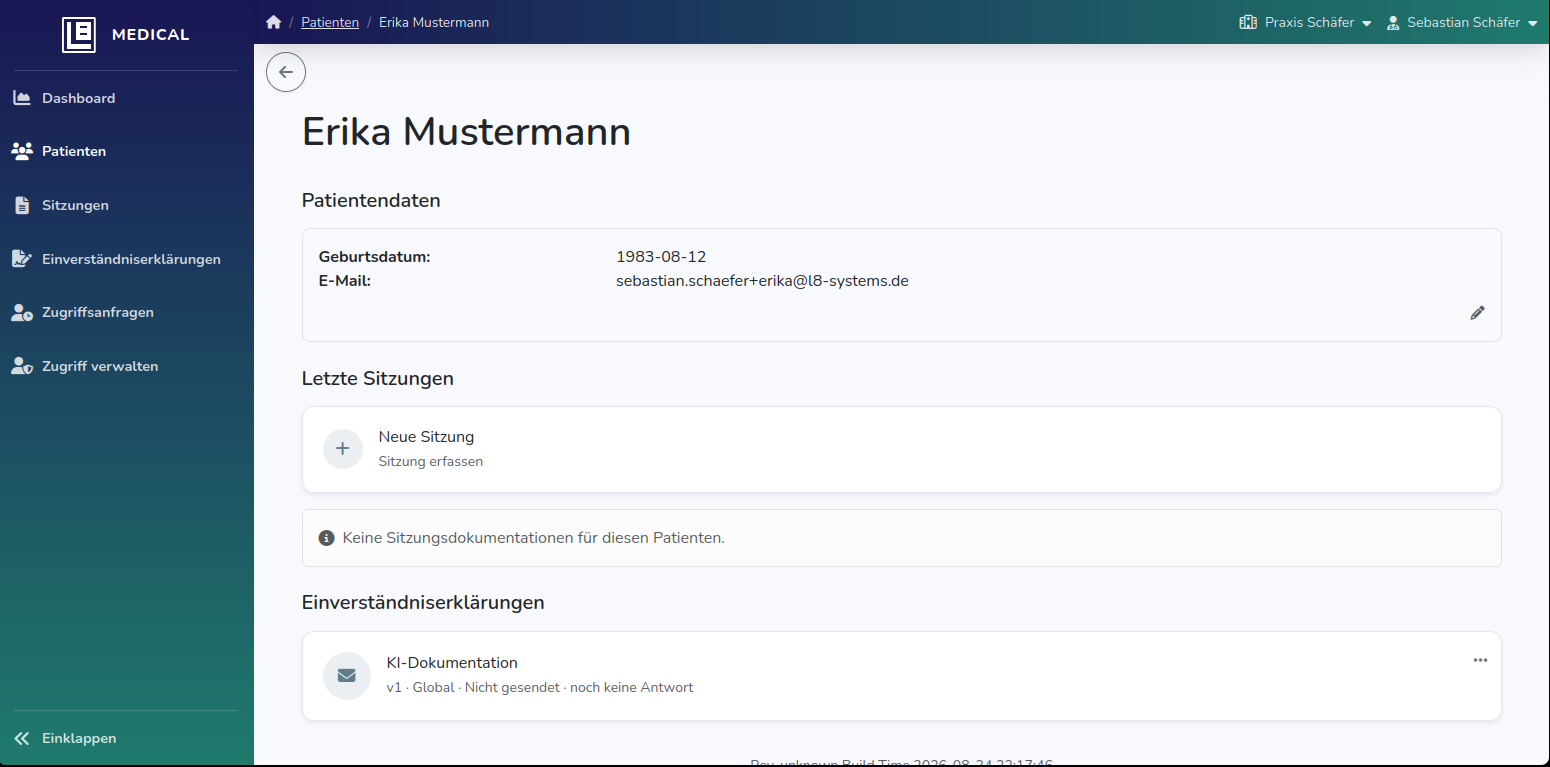Screen dimensions: 1550x767
Task: Click the Patientendaten section heading
Action: (371, 200)
